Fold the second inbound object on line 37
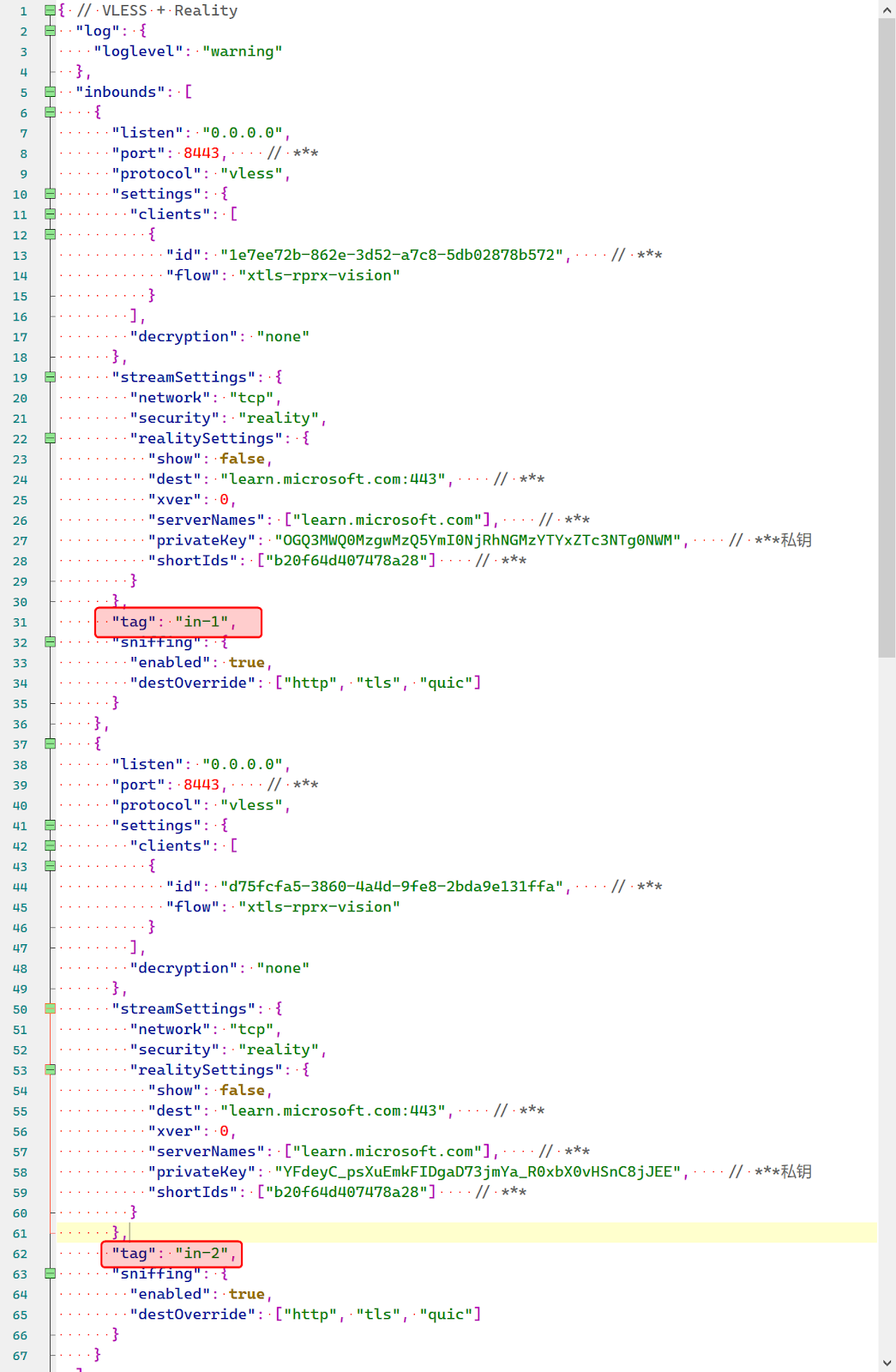This screenshot has height=1372, width=896. point(50,743)
